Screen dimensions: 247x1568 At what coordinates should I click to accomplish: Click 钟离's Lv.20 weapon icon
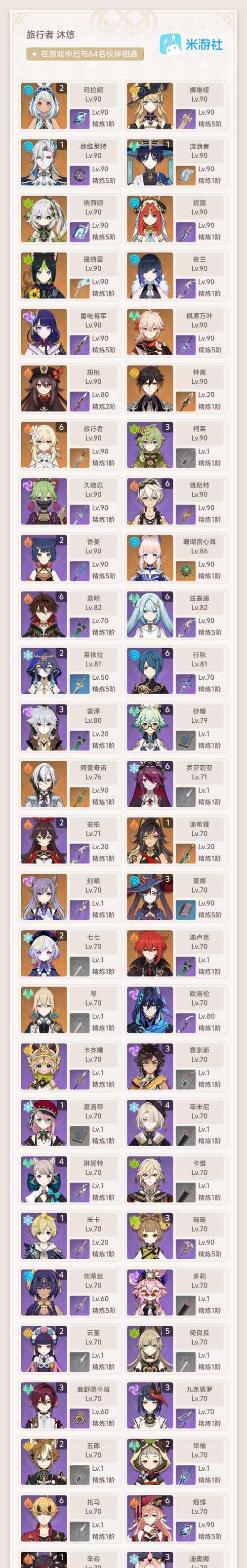(x=186, y=401)
